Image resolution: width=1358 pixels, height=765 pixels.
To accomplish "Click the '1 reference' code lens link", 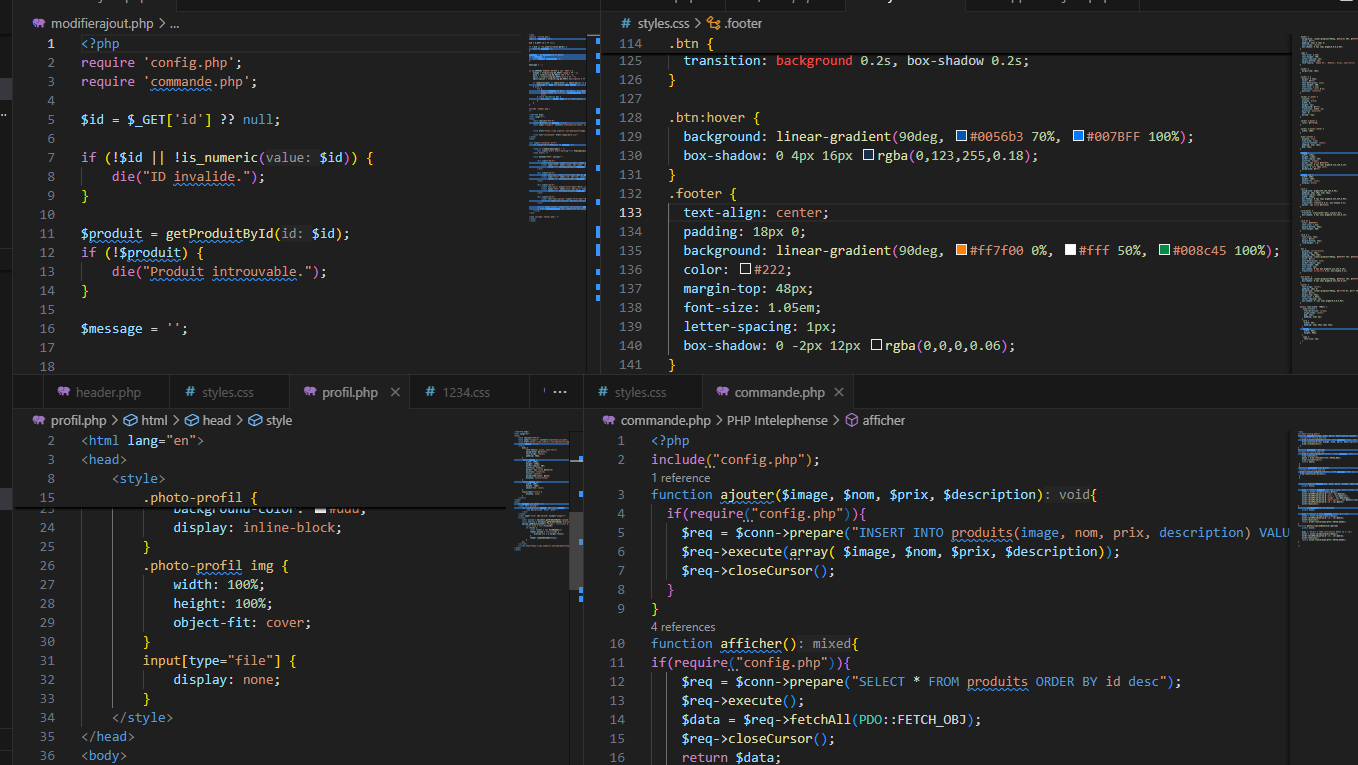I will [x=680, y=478].
